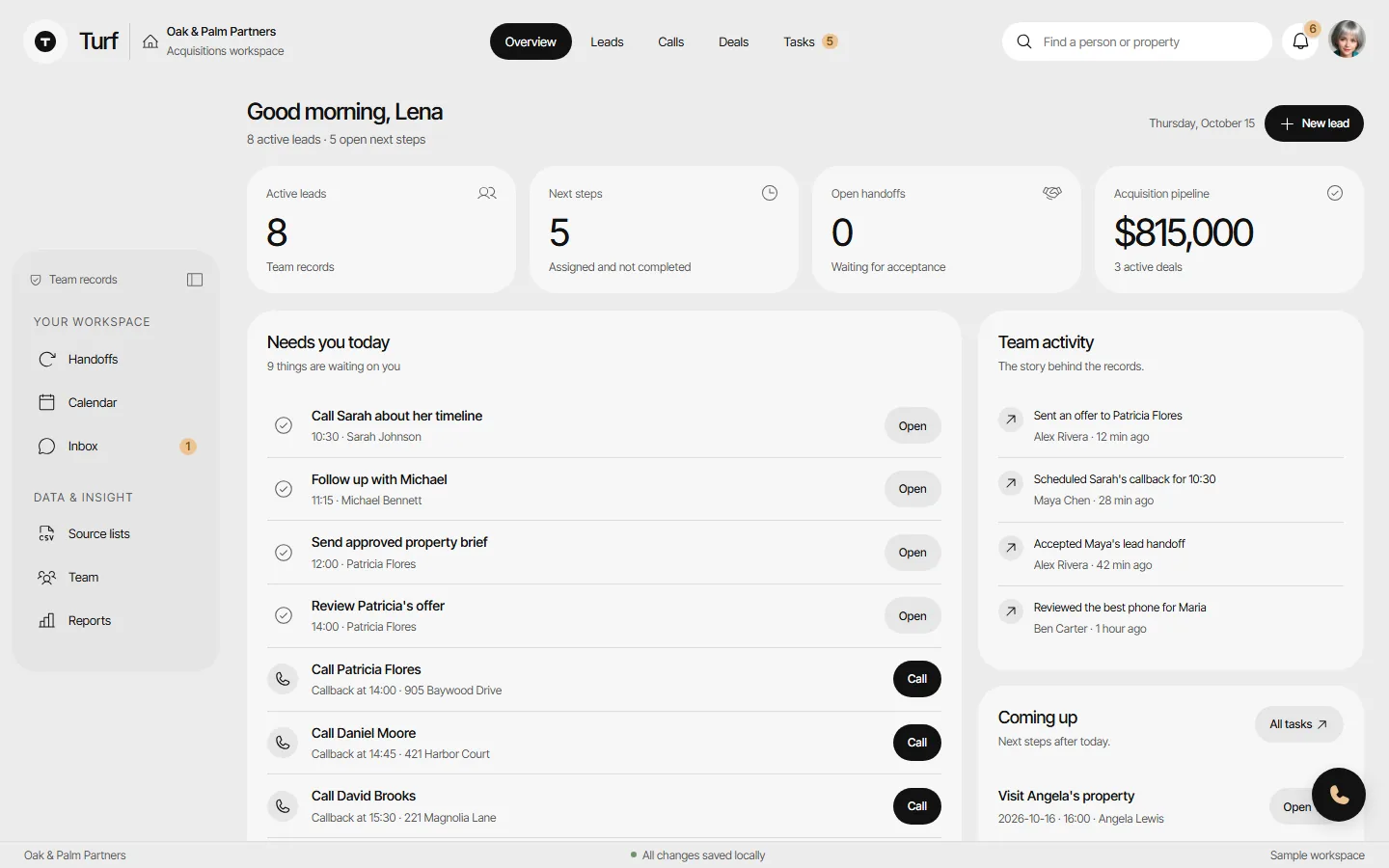The height and width of the screenshot is (868, 1389).
Task: Open the arrow icon for Sent an offer activity
Action: (x=1010, y=420)
